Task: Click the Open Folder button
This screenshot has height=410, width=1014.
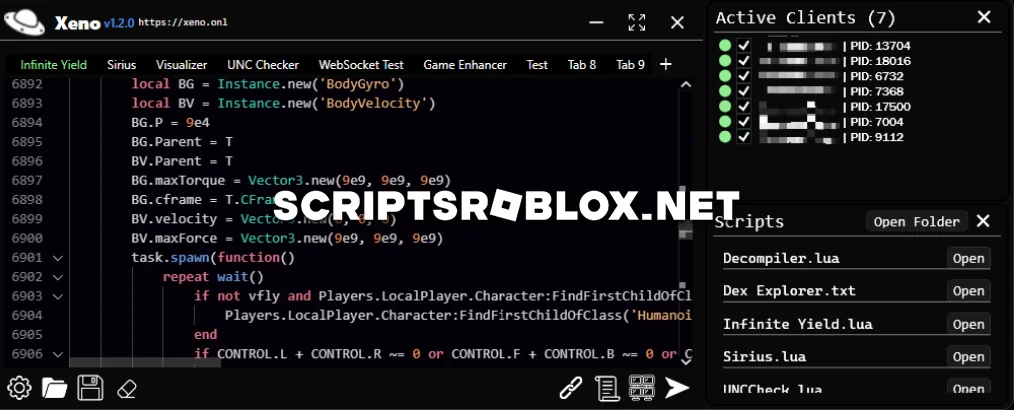Action: coord(916,222)
